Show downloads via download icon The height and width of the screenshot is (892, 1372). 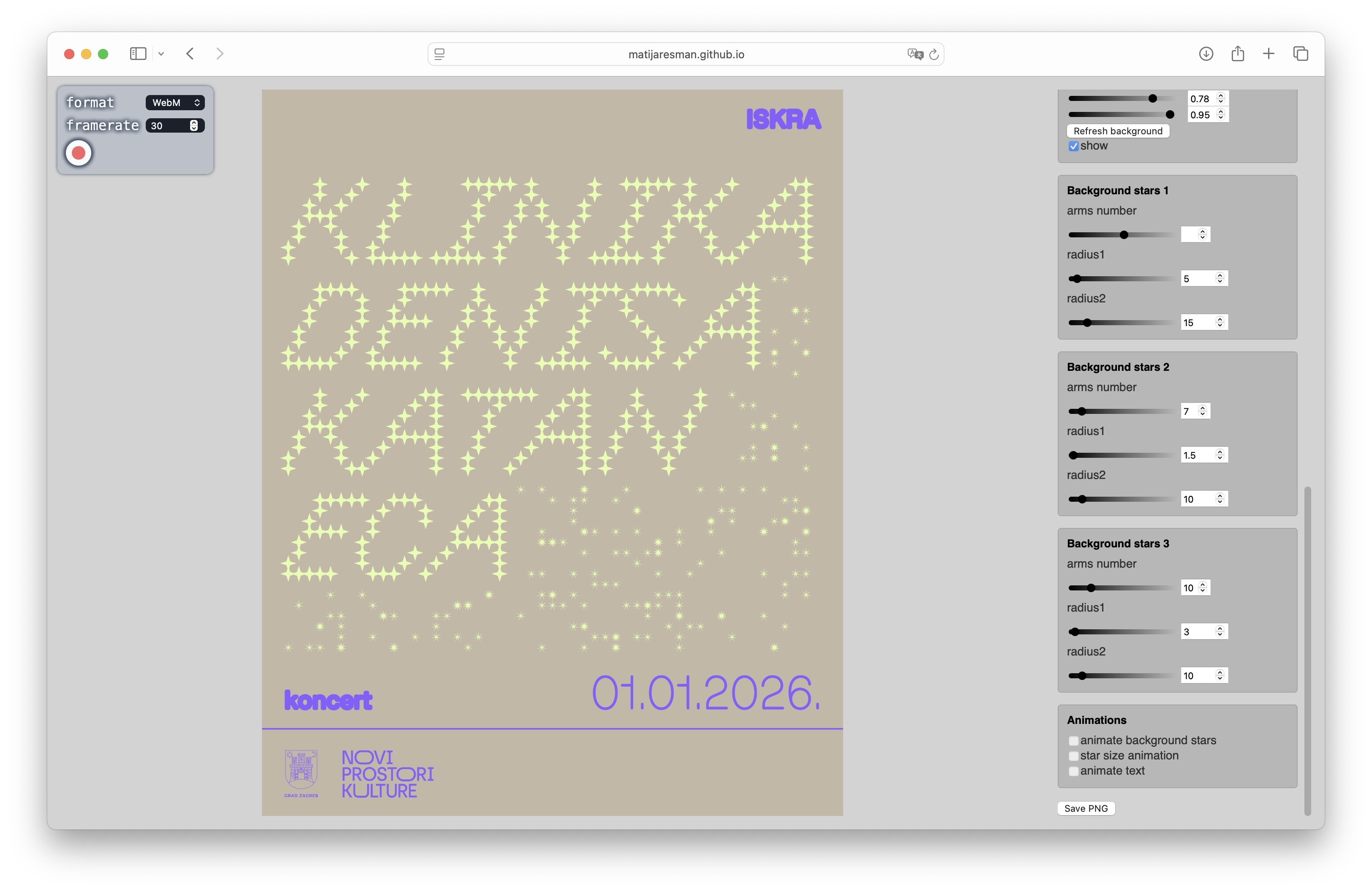[x=1206, y=54]
